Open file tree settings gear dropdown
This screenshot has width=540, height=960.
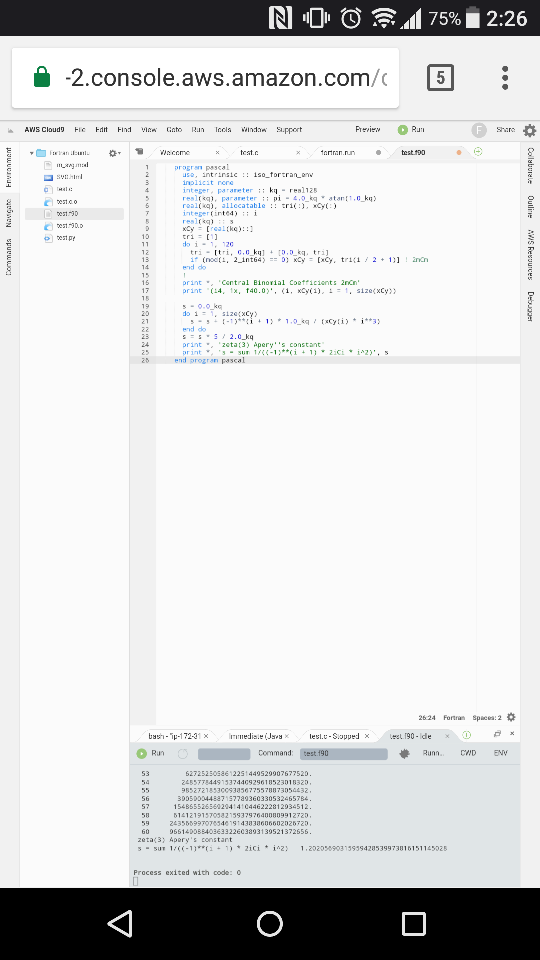tap(114, 153)
